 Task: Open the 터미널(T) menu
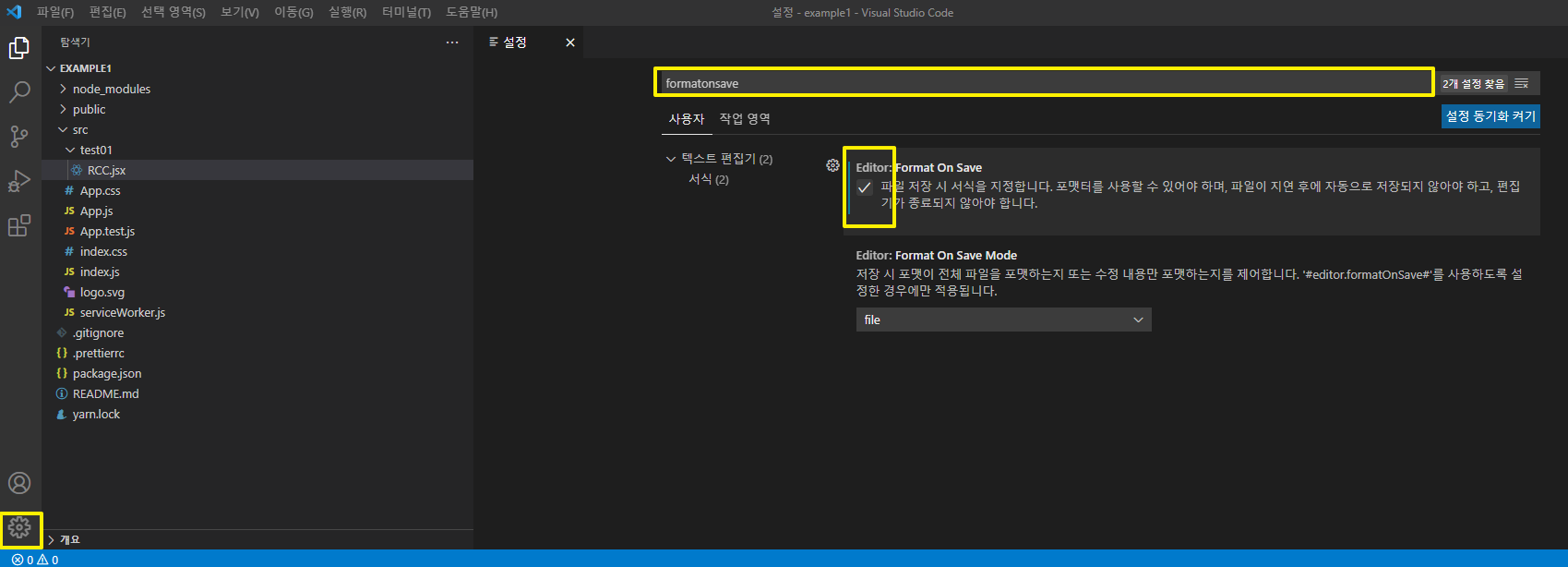pos(406,12)
